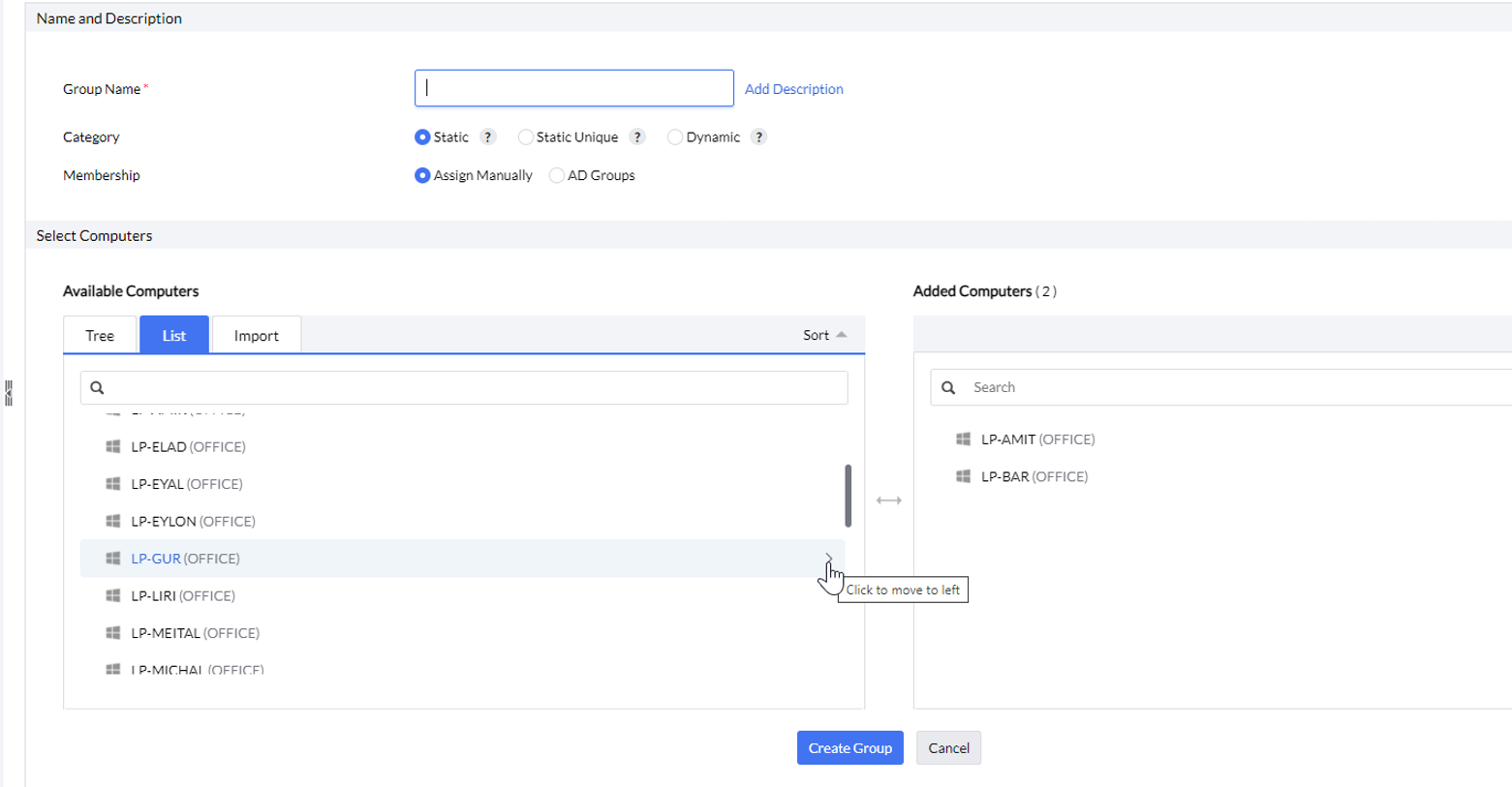Click the help icon next to Static
This screenshot has width=1512, height=787.
click(488, 137)
